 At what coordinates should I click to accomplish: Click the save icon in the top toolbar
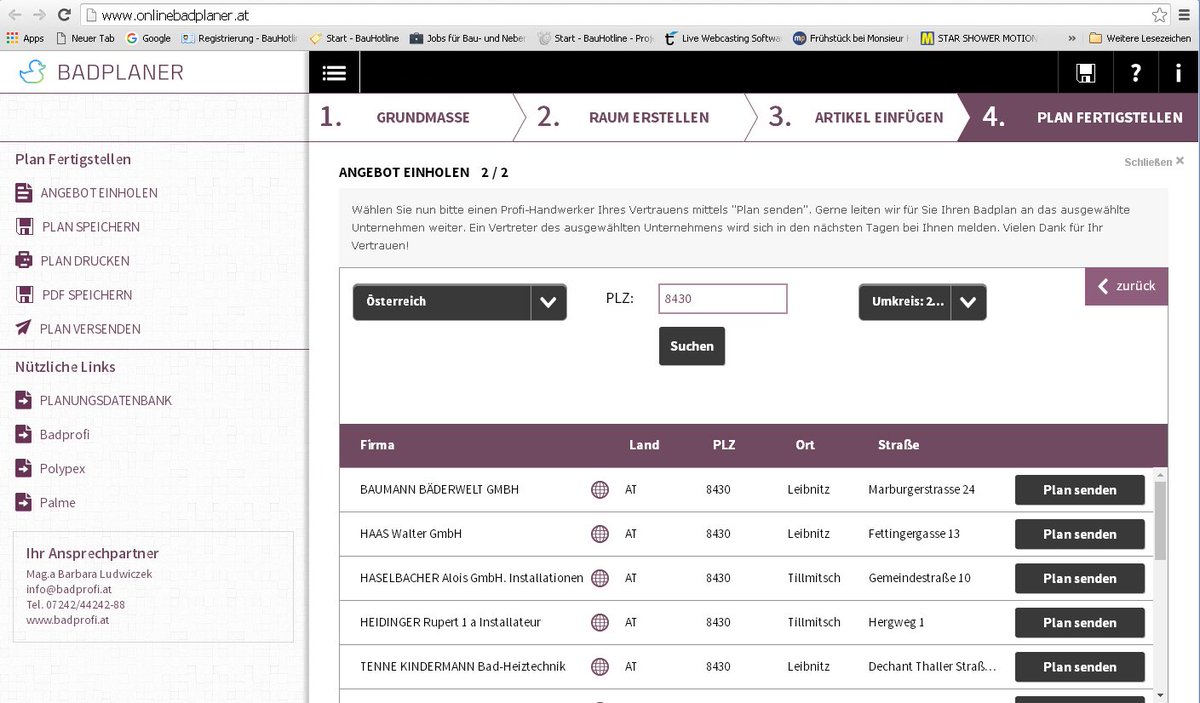(x=1084, y=71)
